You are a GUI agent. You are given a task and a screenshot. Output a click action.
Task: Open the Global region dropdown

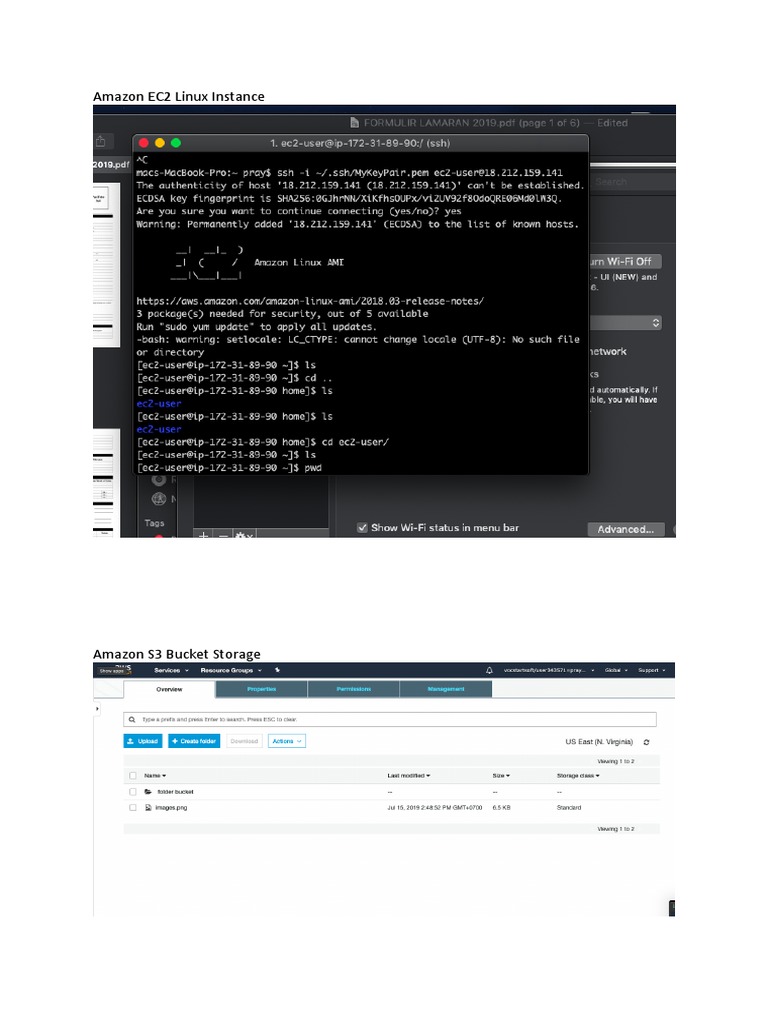point(616,670)
